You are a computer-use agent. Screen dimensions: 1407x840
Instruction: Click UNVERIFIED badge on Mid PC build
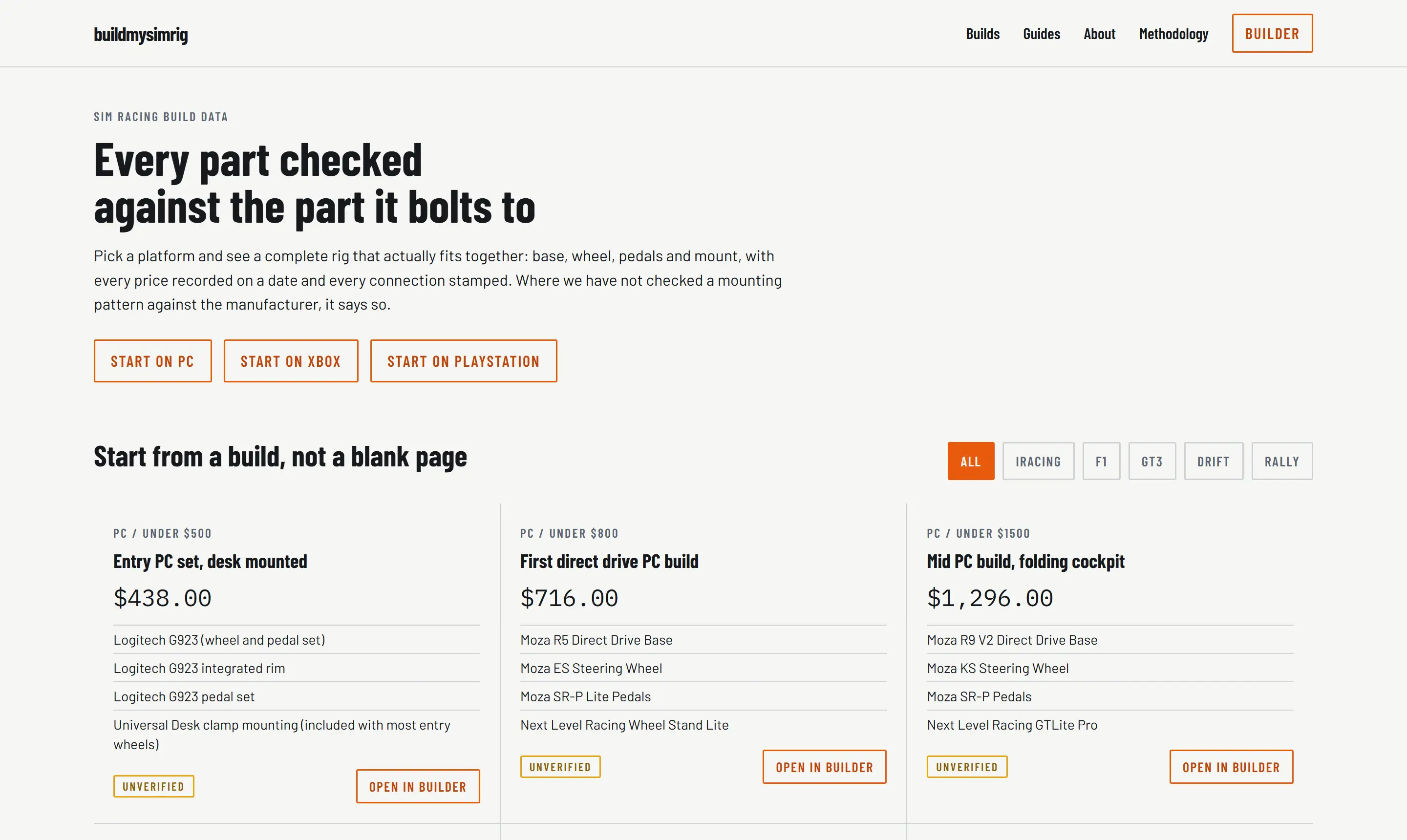click(966, 767)
